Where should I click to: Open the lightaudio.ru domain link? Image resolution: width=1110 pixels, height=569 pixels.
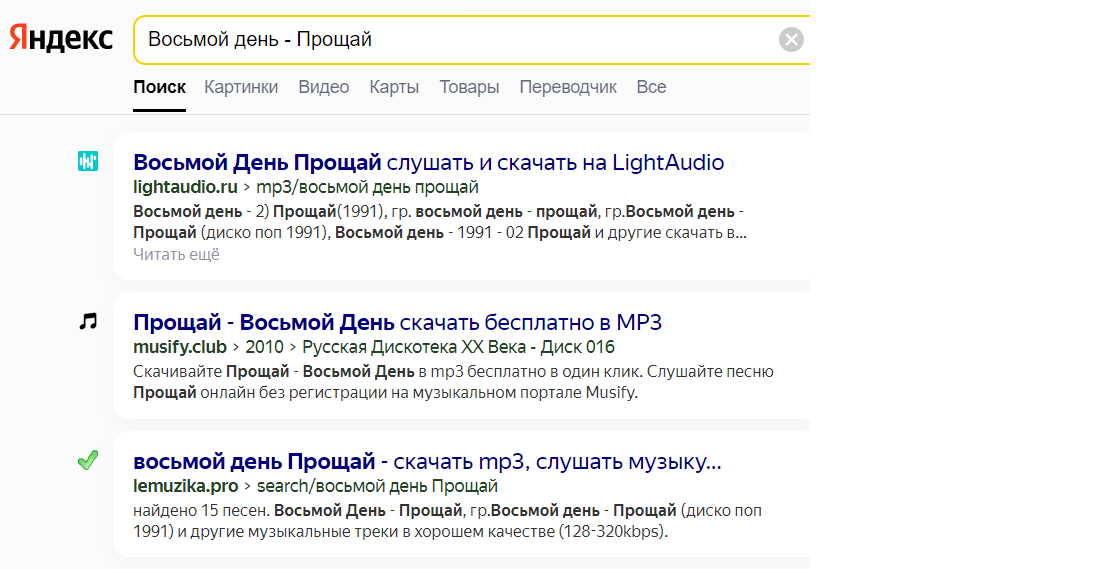[x=185, y=188]
